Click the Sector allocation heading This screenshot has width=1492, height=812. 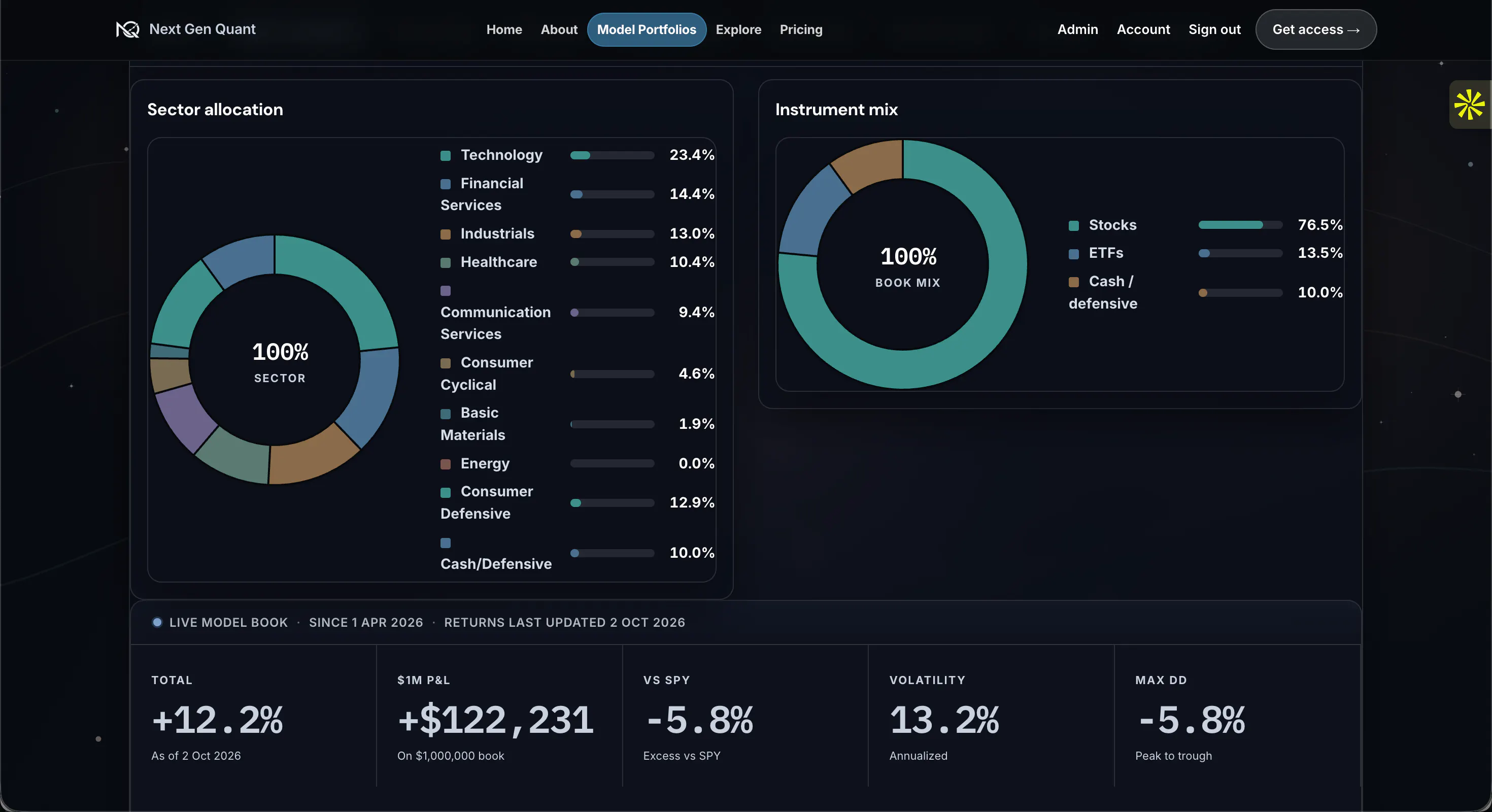coord(215,110)
